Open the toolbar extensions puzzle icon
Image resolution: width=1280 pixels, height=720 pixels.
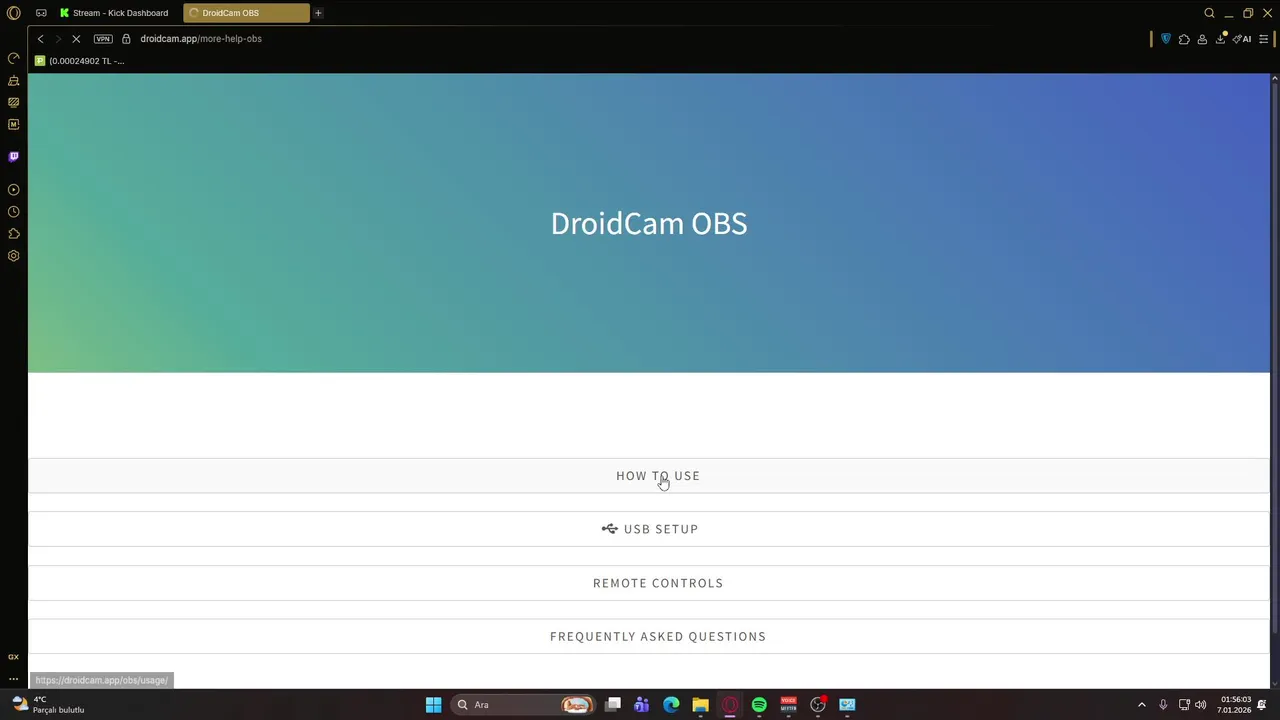tap(1184, 39)
